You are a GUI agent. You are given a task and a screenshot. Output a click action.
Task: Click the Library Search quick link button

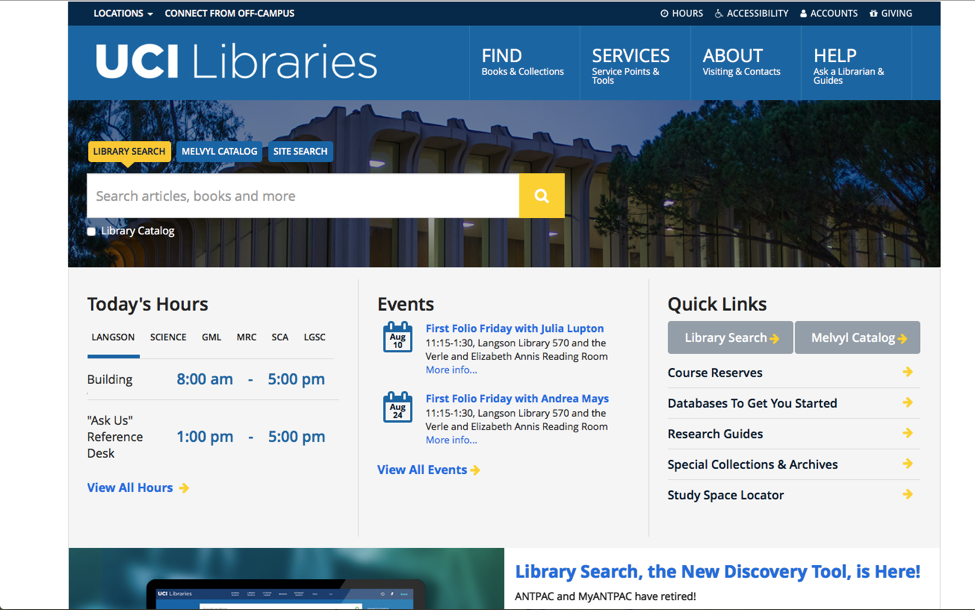731,338
